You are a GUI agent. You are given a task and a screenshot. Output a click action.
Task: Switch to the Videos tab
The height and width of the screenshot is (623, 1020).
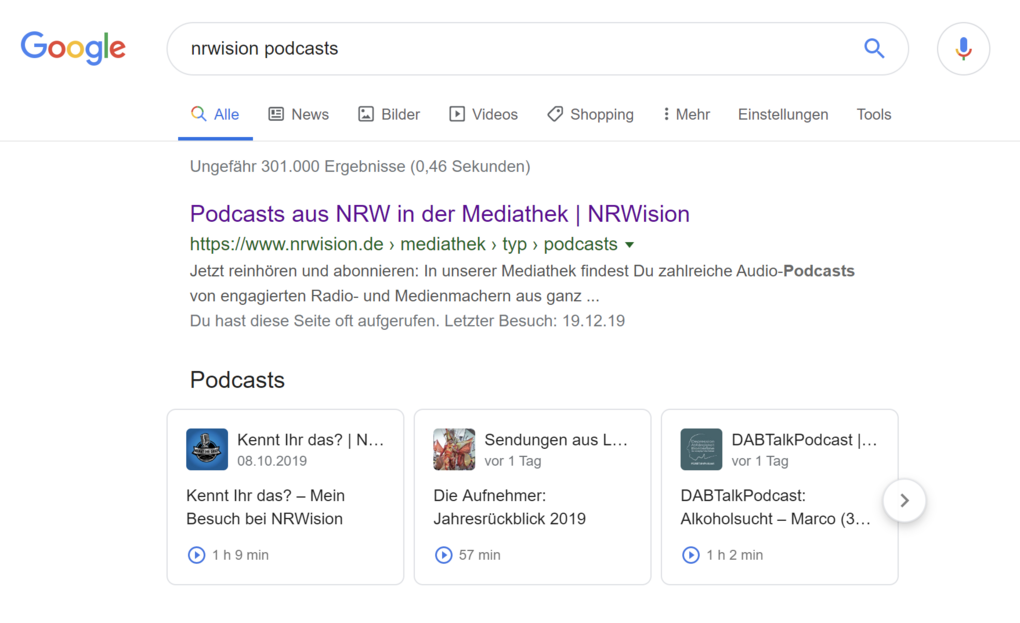[x=483, y=114]
